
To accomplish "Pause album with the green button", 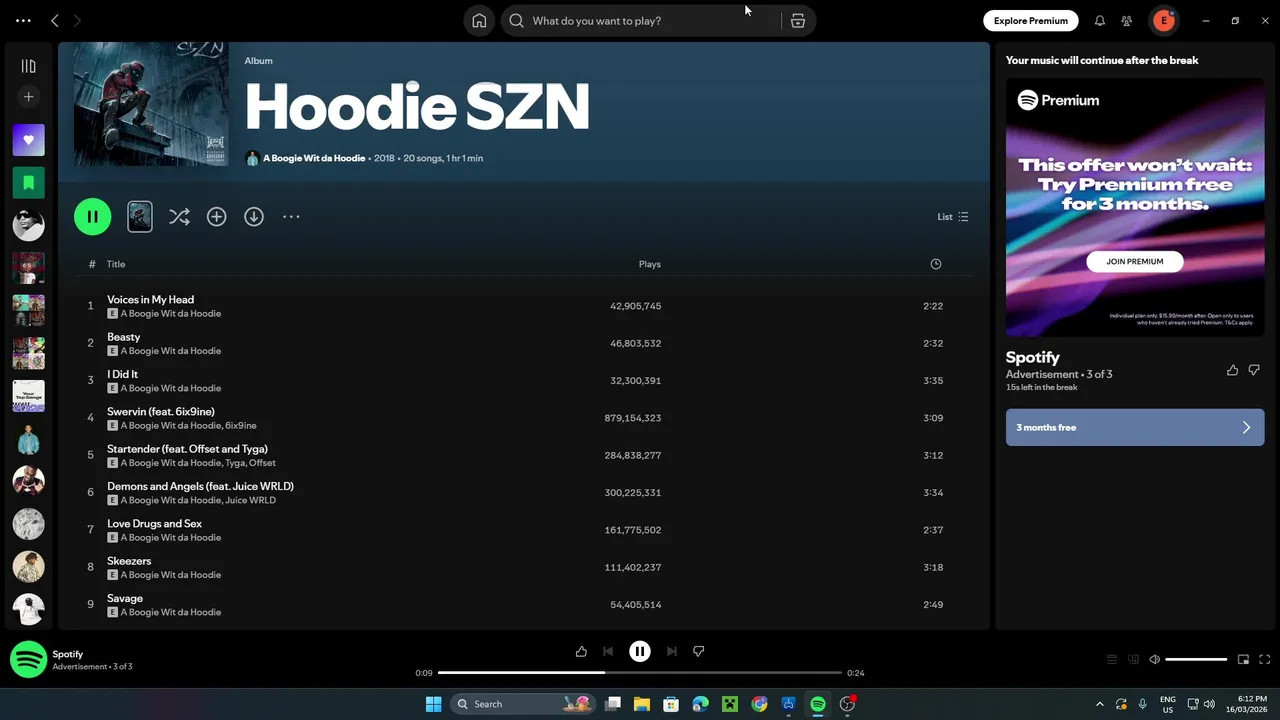I will pyautogui.click(x=92, y=217).
